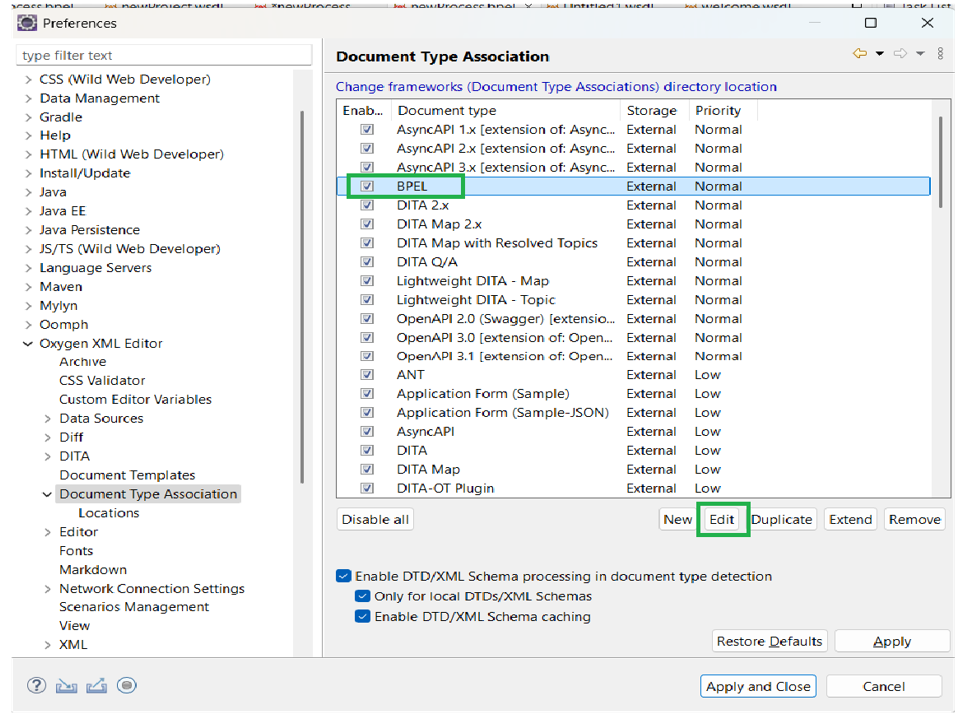Collapse the Document Type Association node
This screenshot has width=965, height=718.
[47, 494]
